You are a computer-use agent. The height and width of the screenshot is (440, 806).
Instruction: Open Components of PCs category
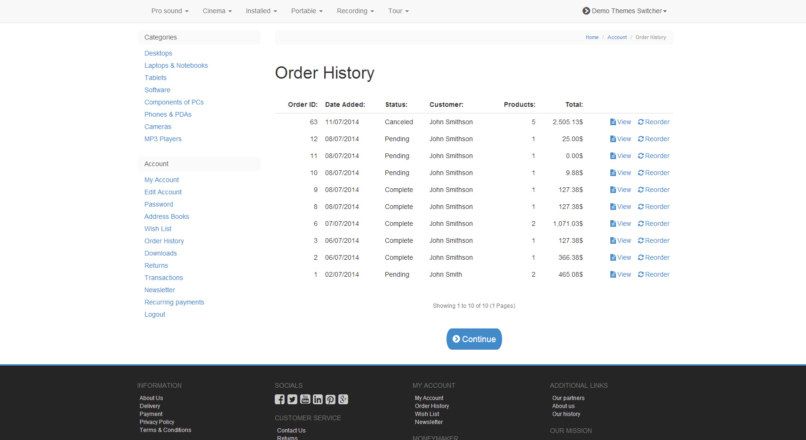tap(174, 102)
